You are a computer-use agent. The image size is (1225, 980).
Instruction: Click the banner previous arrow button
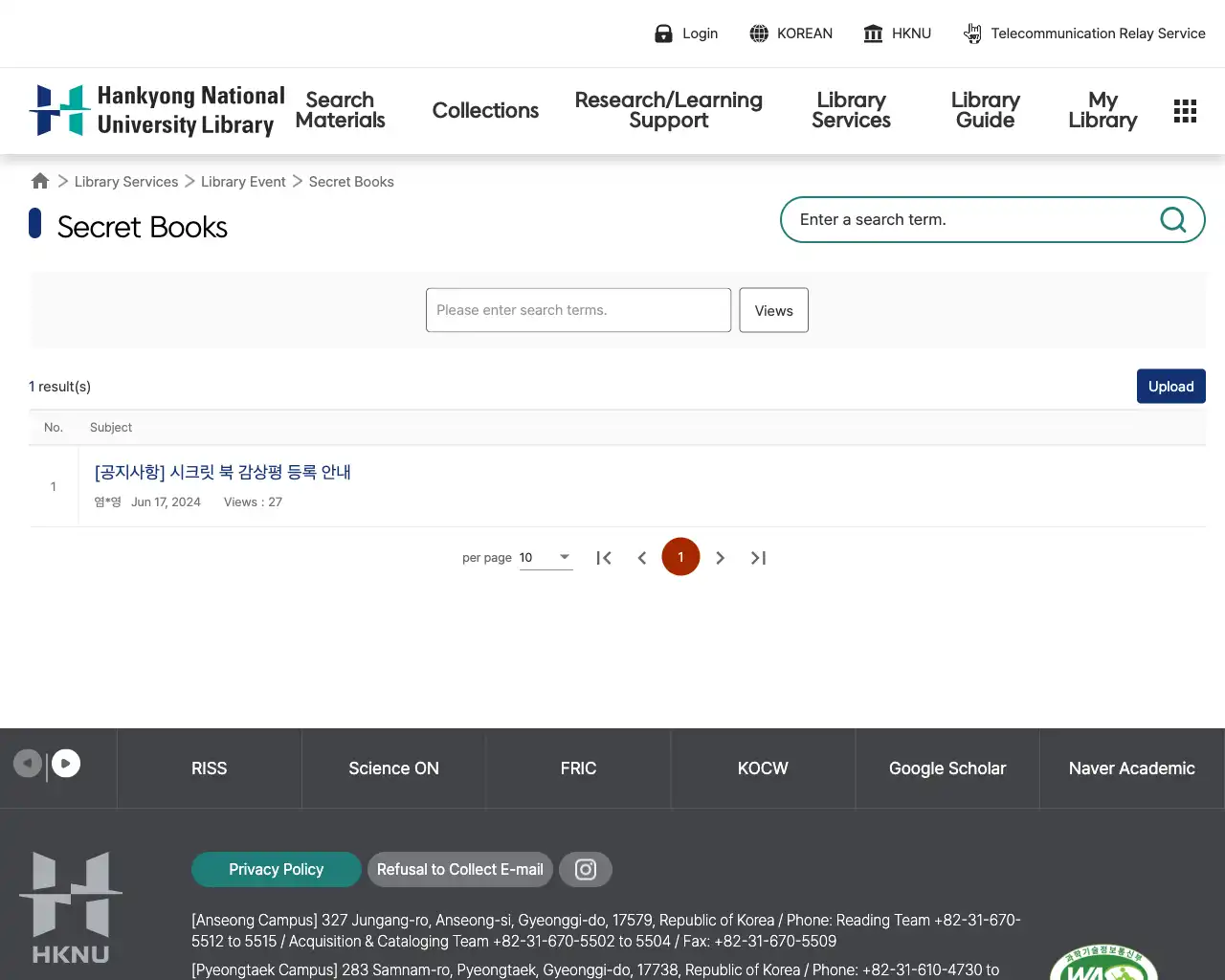coord(27,763)
